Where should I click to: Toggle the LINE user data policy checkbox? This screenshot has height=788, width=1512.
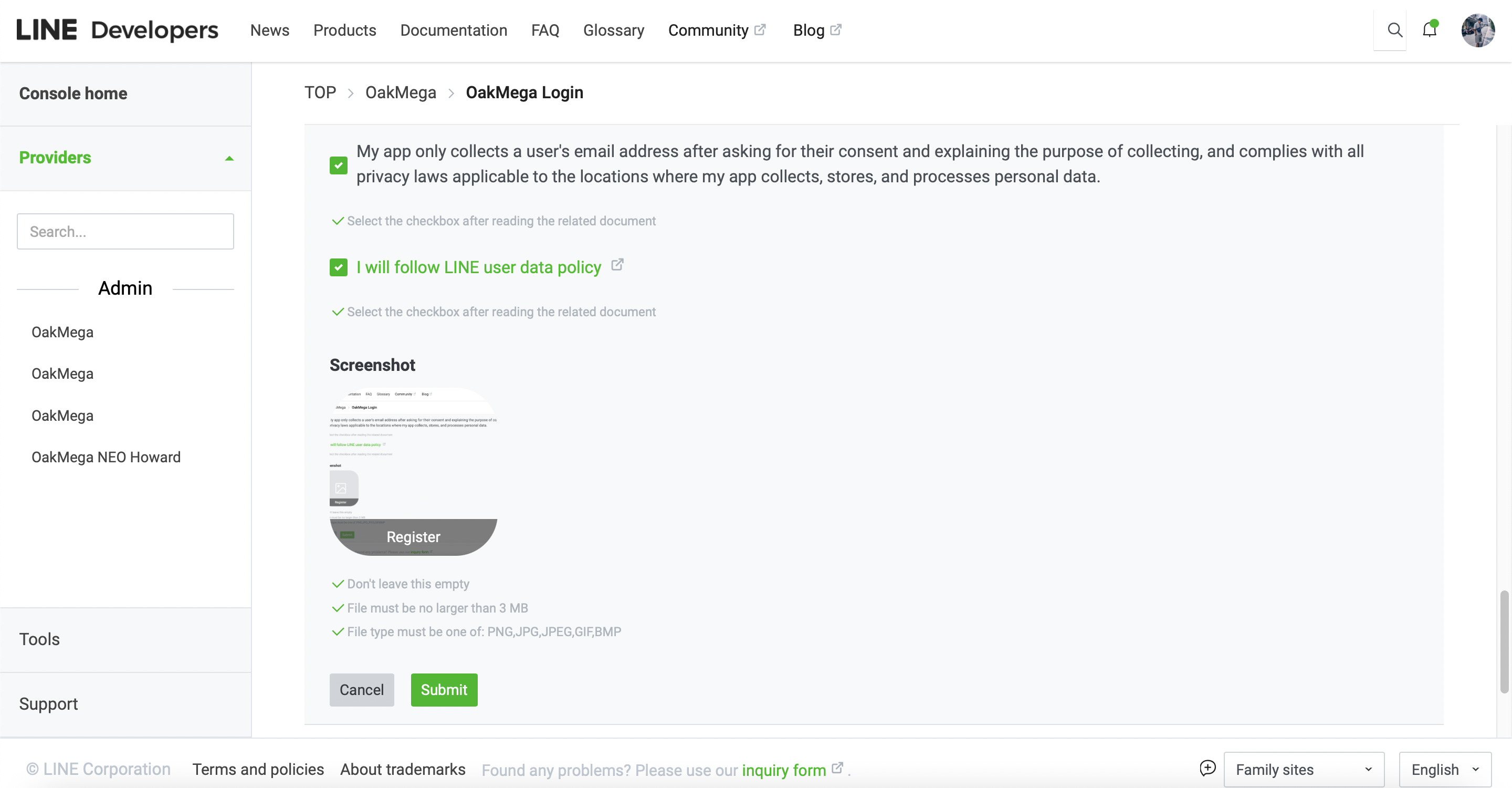tap(338, 267)
